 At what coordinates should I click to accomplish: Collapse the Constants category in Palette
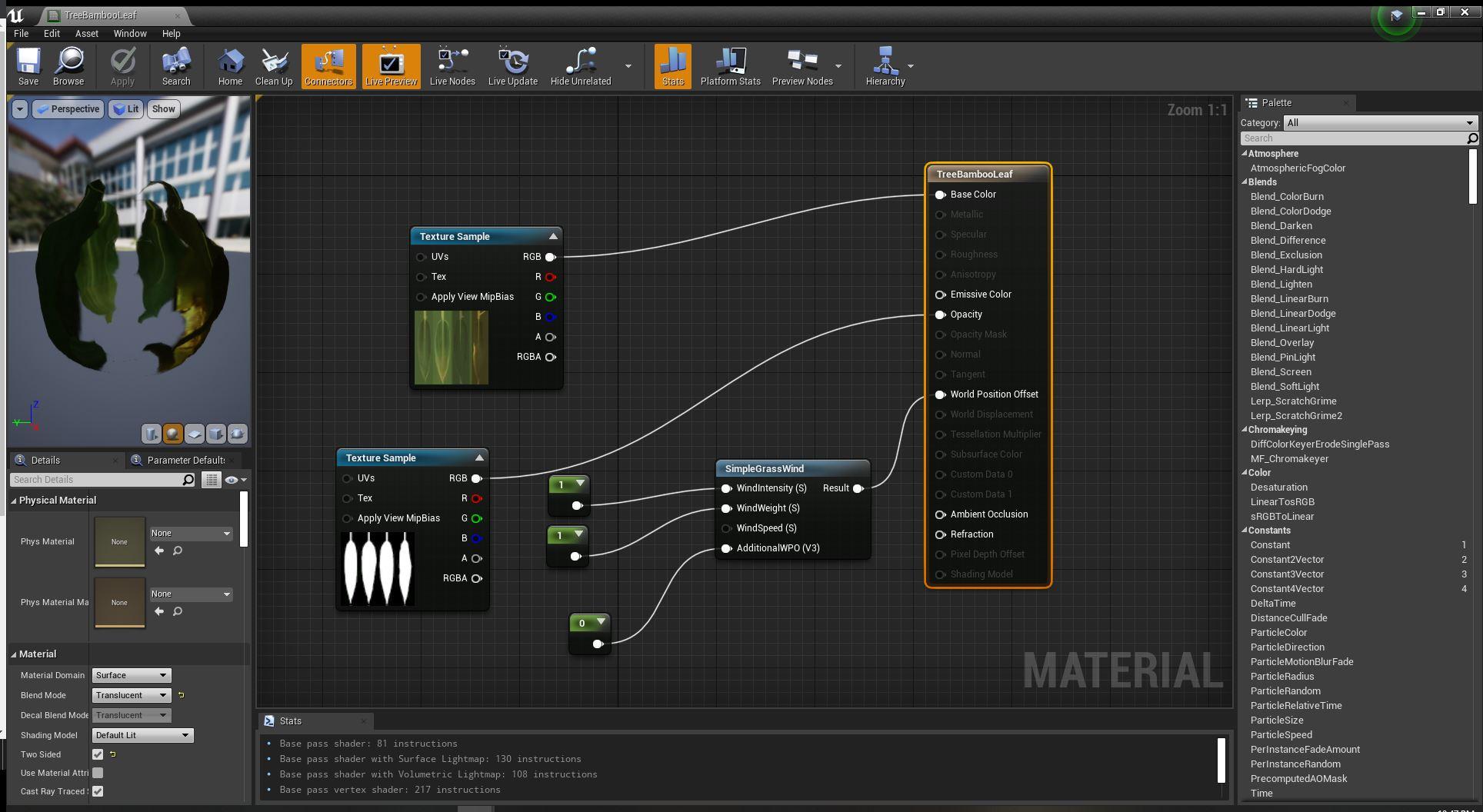tap(1245, 531)
